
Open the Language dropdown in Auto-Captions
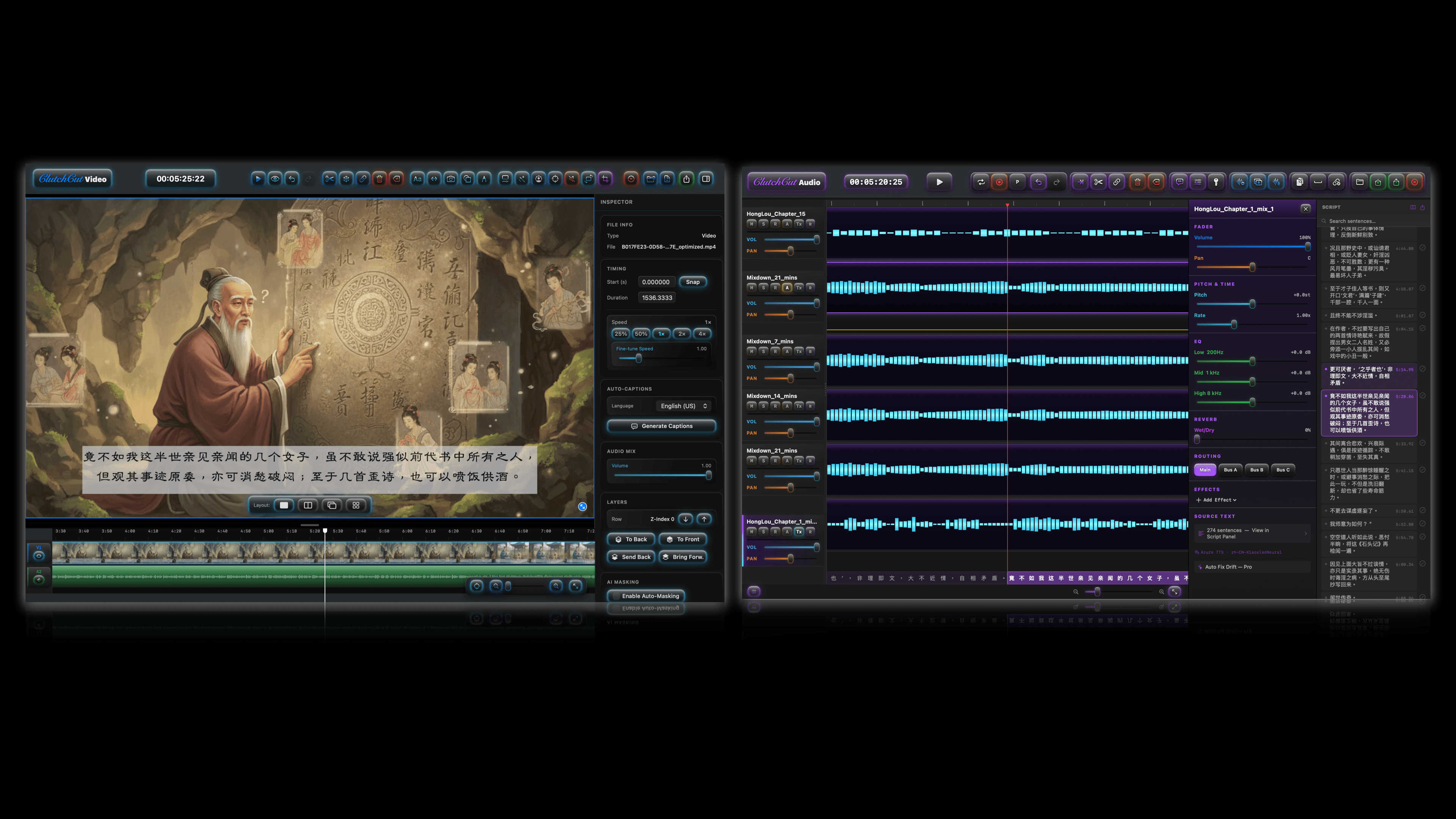coord(683,406)
